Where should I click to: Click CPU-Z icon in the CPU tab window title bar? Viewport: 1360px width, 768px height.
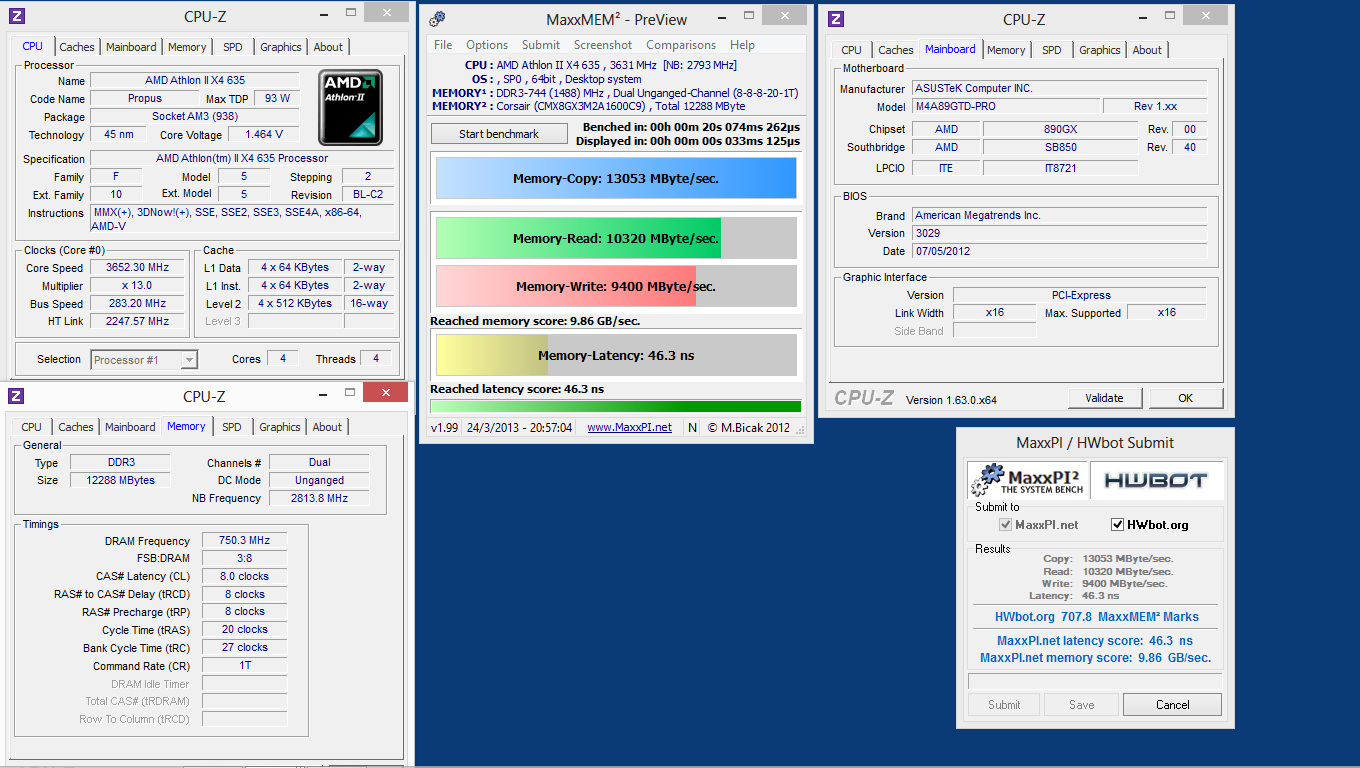coord(16,16)
